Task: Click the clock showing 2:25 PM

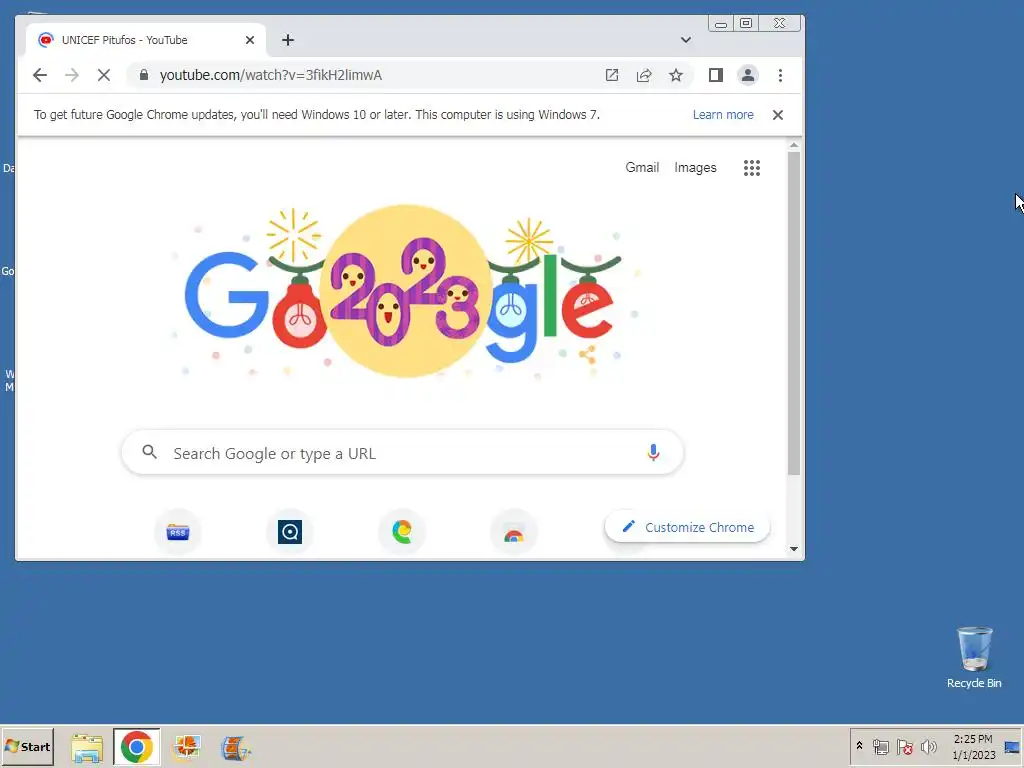Action: pos(973,746)
